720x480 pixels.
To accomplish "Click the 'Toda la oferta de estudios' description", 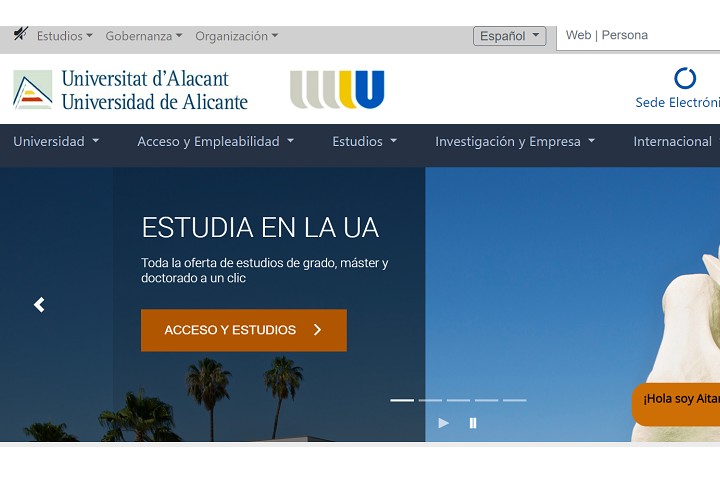I will [x=264, y=271].
